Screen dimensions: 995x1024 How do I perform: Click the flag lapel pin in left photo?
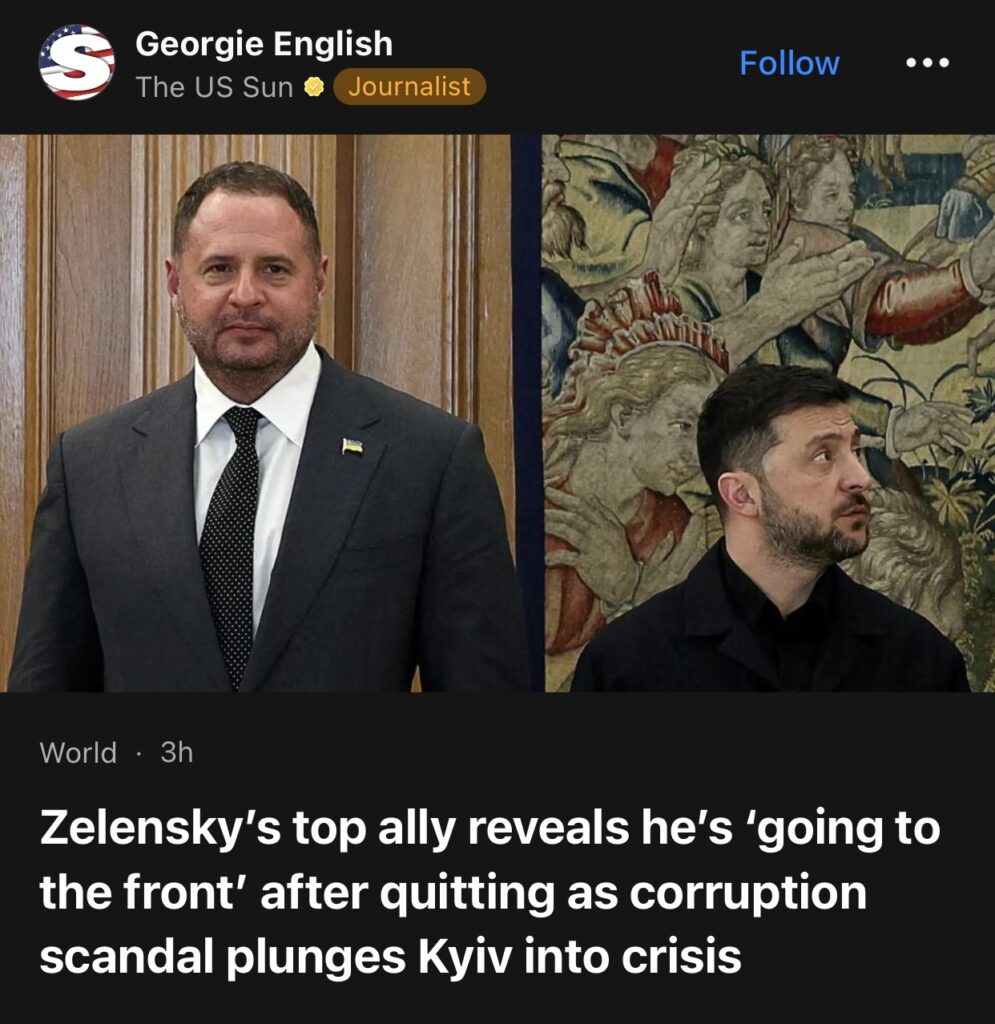(353, 447)
